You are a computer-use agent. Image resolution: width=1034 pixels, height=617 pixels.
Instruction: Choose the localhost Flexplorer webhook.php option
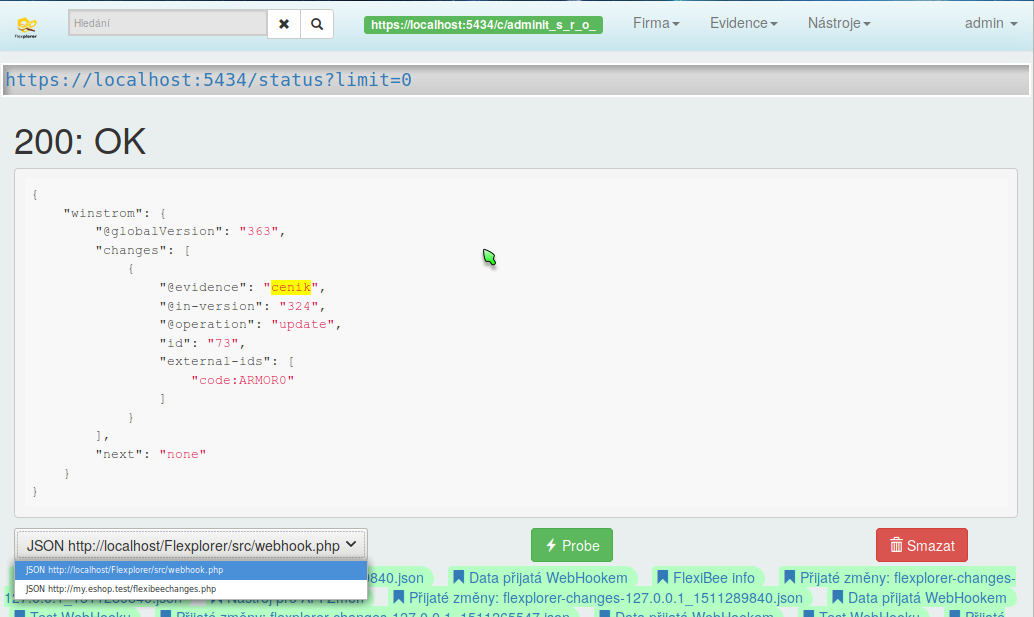tap(191, 570)
